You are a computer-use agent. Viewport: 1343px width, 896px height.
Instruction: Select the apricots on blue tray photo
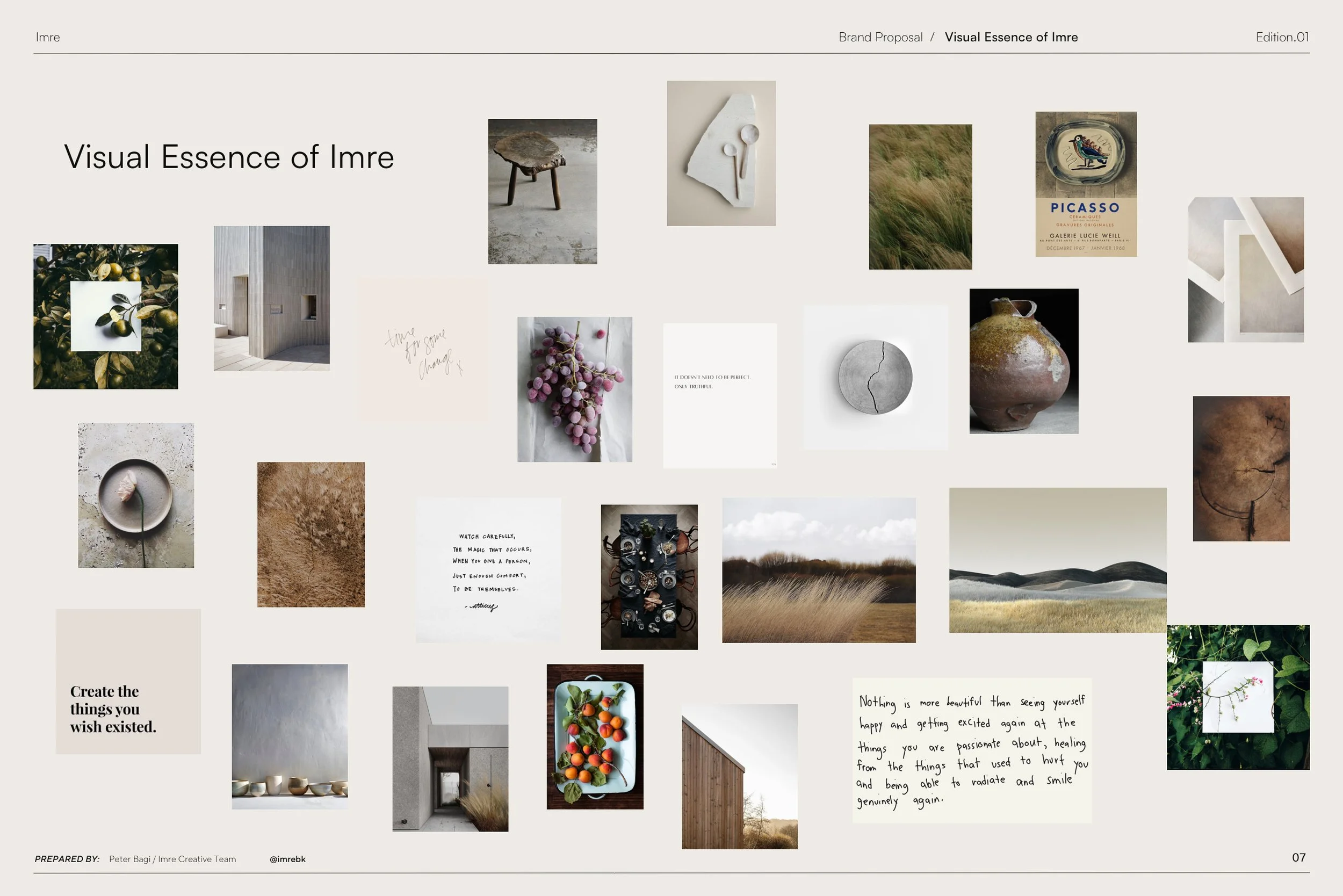[595, 736]
